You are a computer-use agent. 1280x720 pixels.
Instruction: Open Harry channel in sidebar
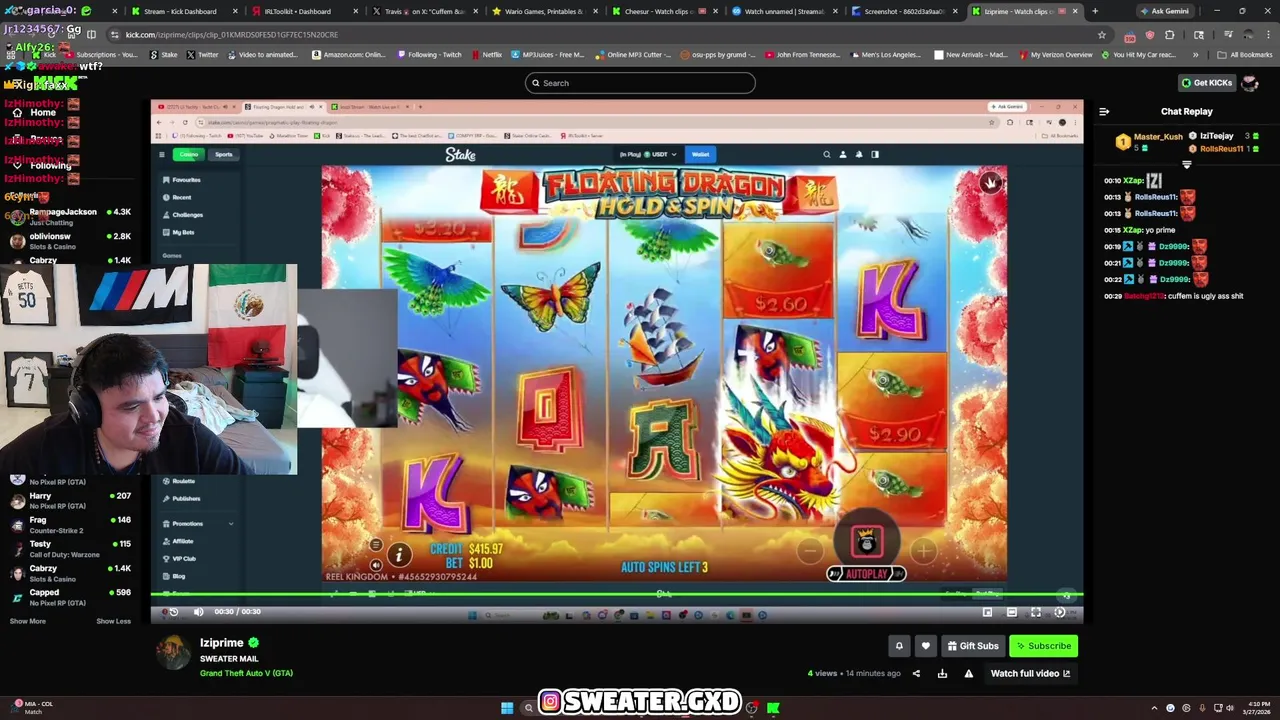pos(70,500)
